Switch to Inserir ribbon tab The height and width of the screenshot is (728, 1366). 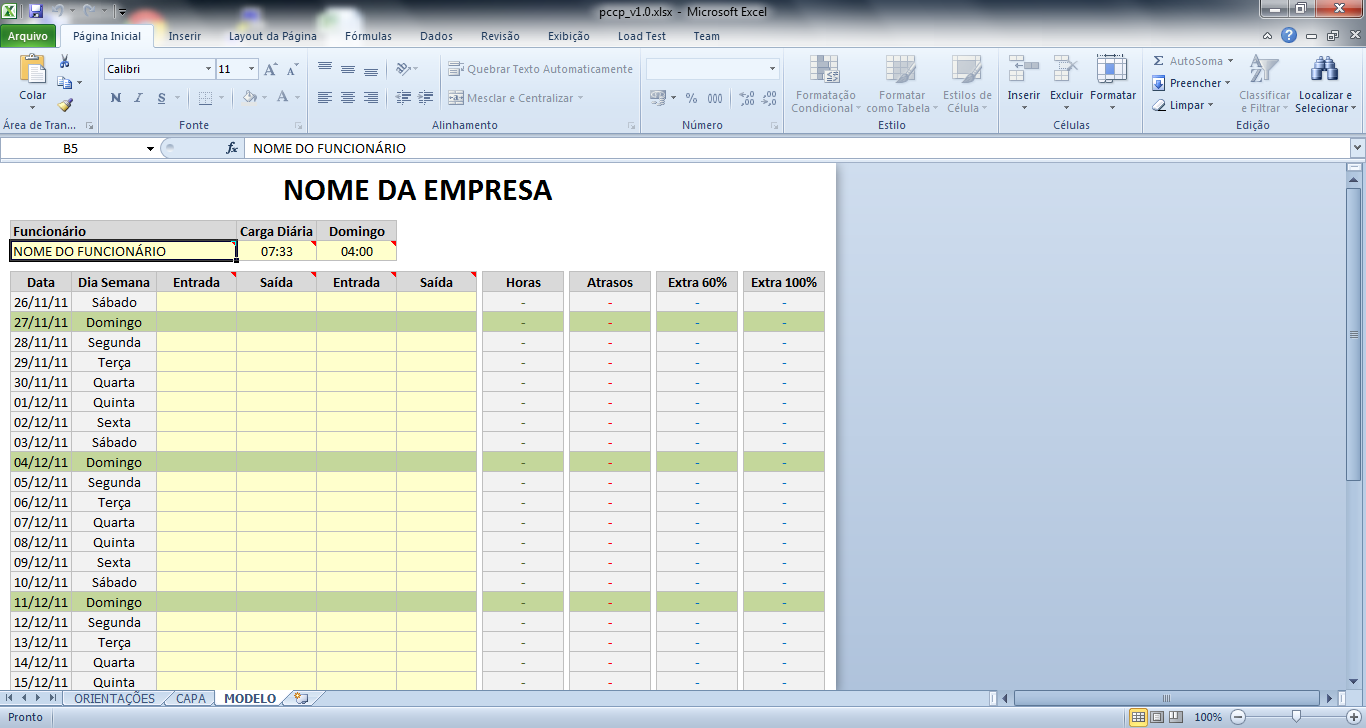184,36
